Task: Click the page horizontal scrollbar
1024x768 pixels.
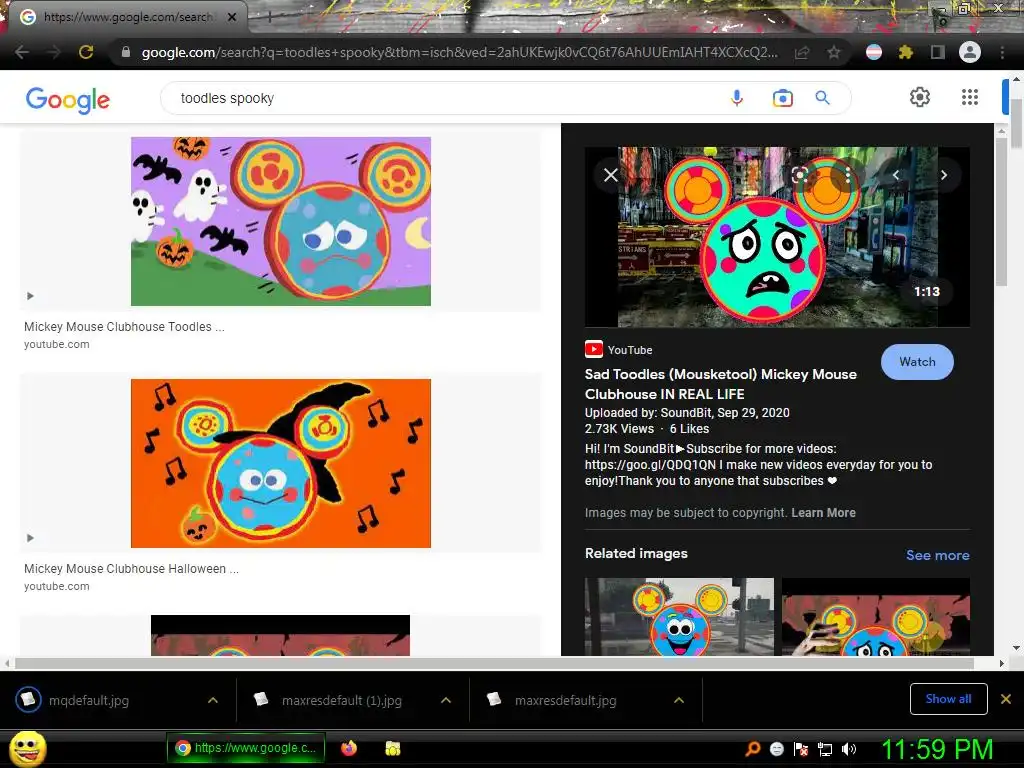Action: (495, 664)
